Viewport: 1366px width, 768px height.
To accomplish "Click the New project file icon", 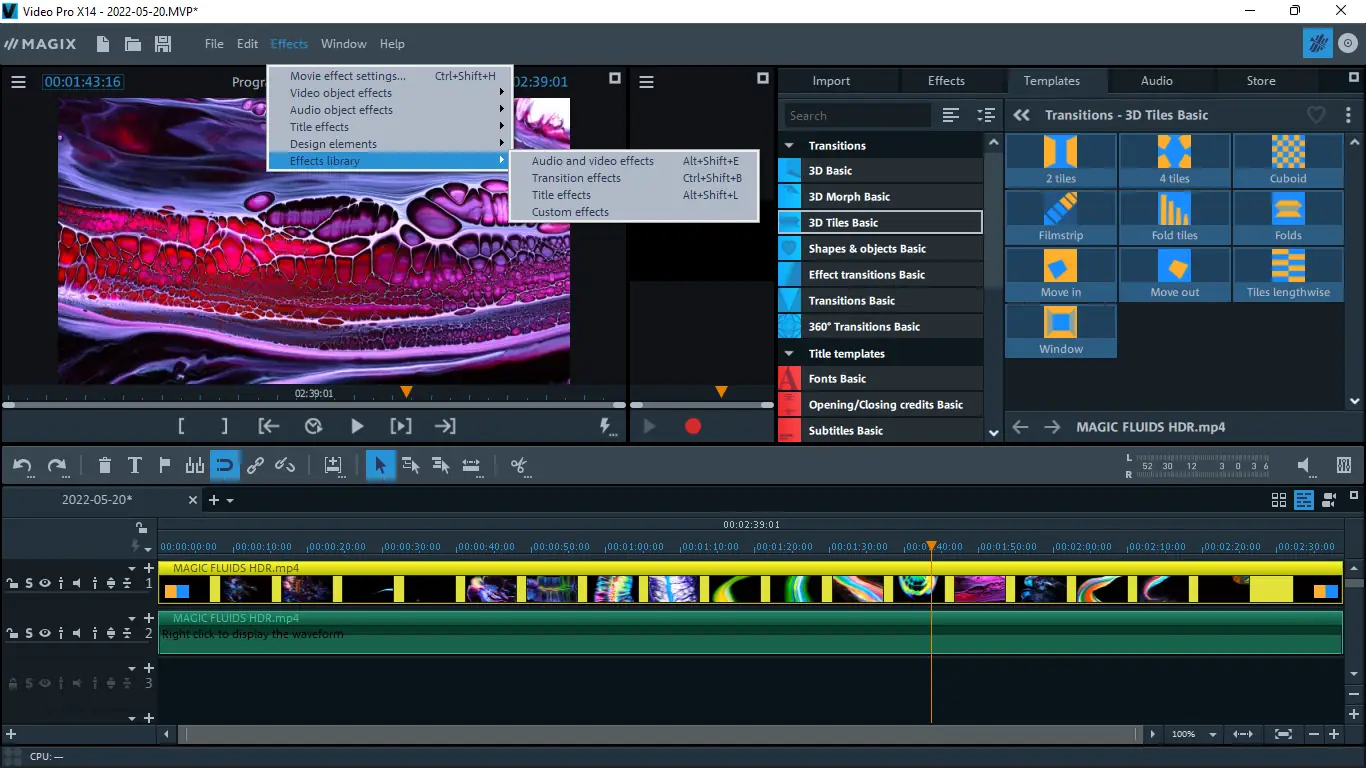I will 103,44.
